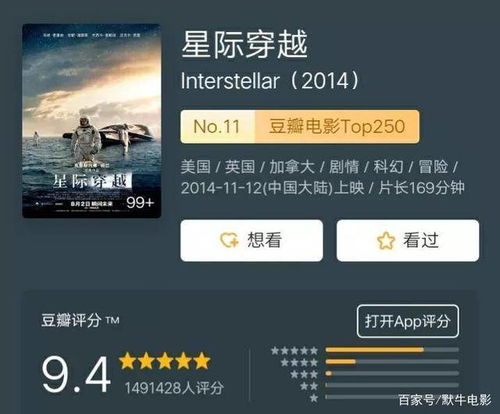Viewport: 500px width, 414px height.
Task: Open the 打开App评分 button
Action: [x=408, y=321]
